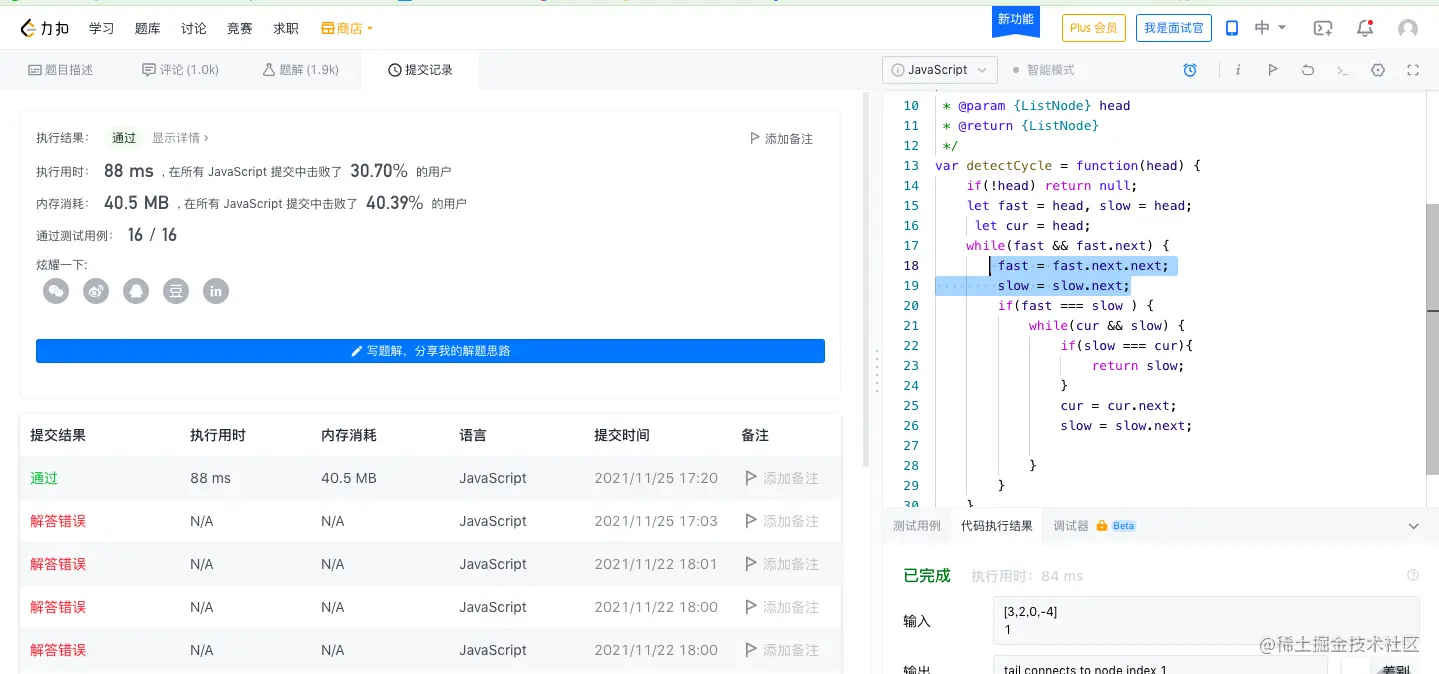The height and width of the screenshot is (674, 1439).
Task: Click the flag icon in the 17:03 row
Action: 751,521
